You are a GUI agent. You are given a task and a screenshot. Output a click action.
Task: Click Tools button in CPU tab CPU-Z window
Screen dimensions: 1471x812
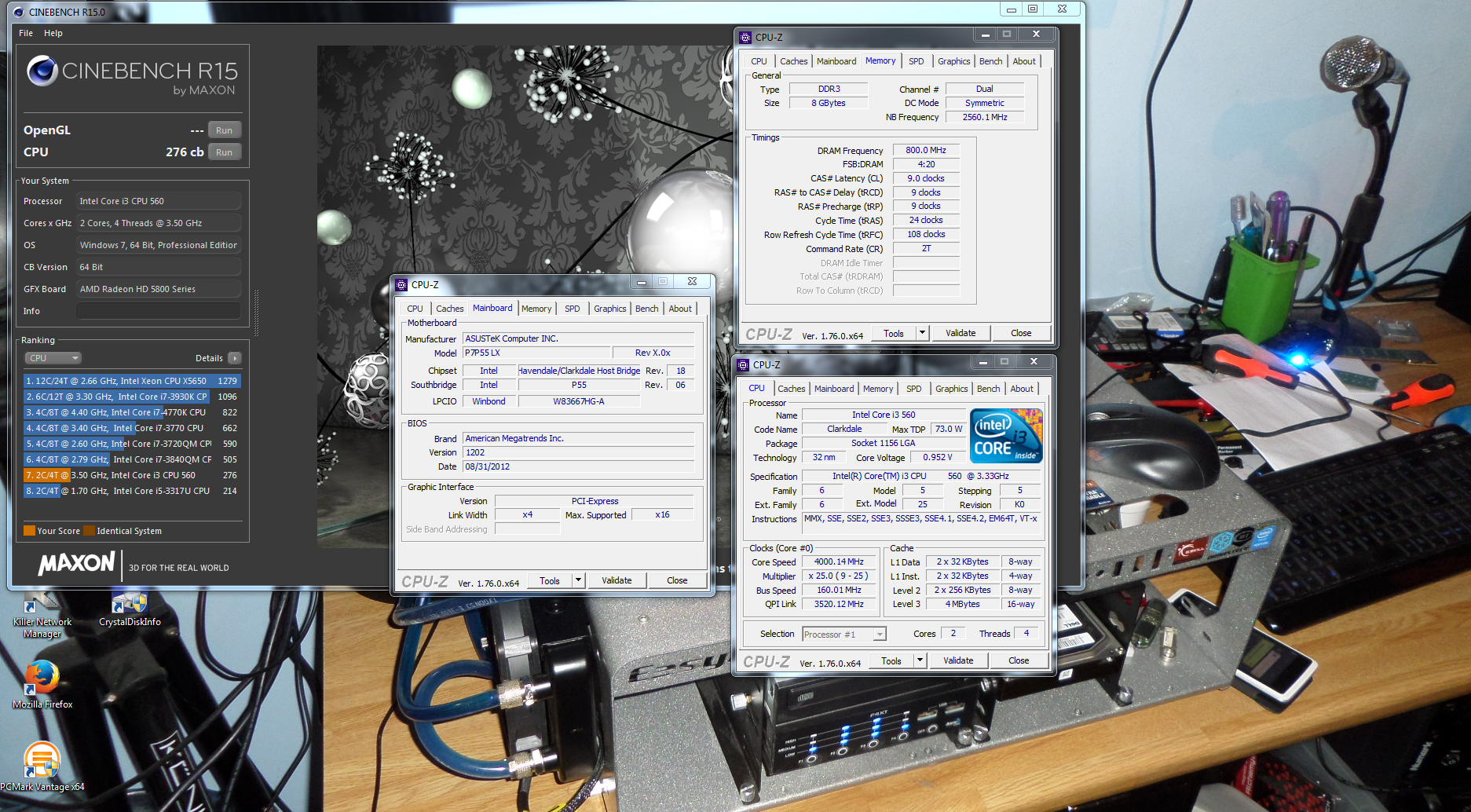coord(891,660)
